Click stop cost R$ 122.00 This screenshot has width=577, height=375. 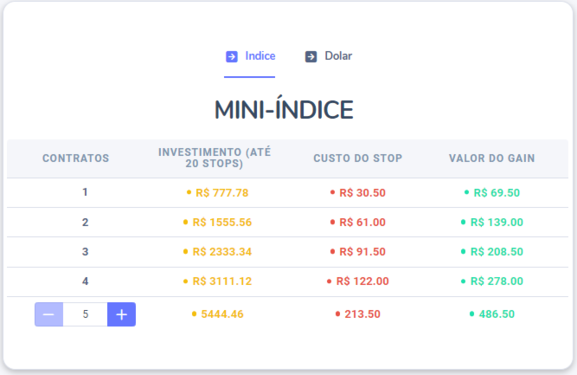coord(362,281)
